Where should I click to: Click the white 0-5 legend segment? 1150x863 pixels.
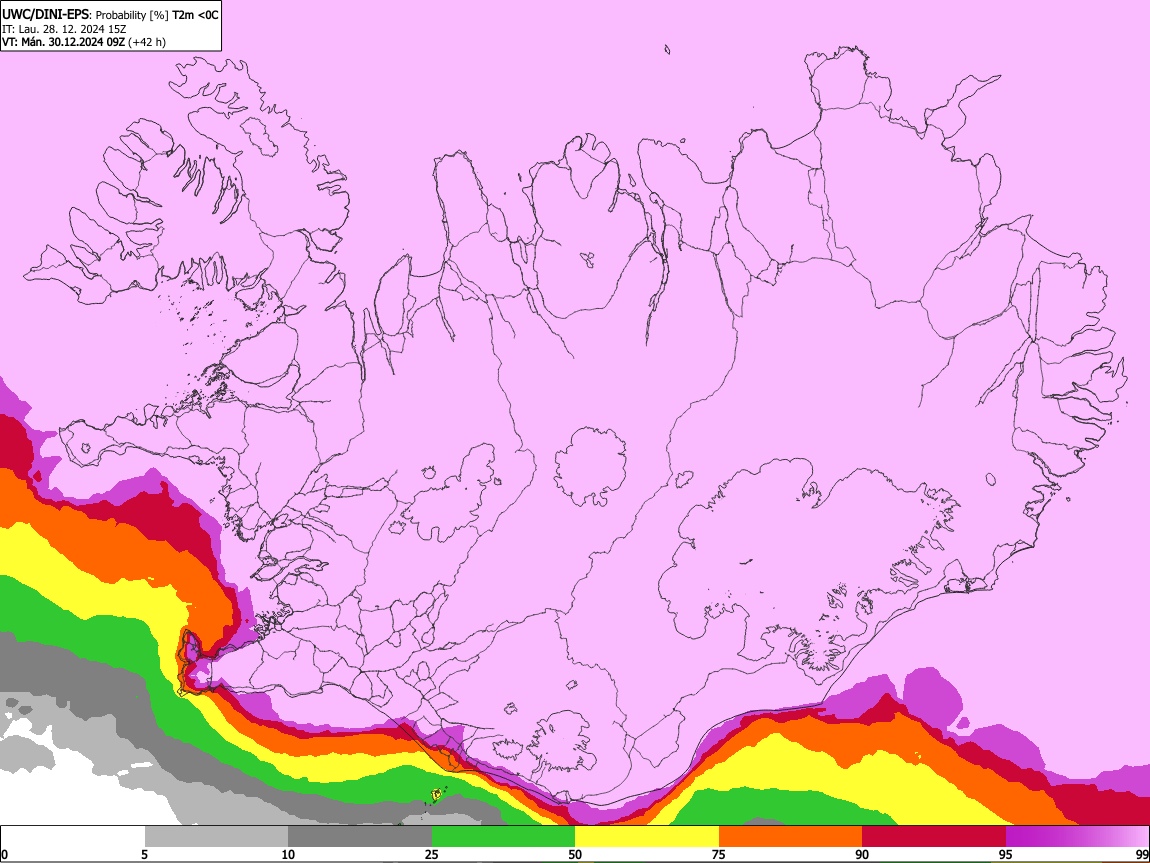tap(73, 837)
